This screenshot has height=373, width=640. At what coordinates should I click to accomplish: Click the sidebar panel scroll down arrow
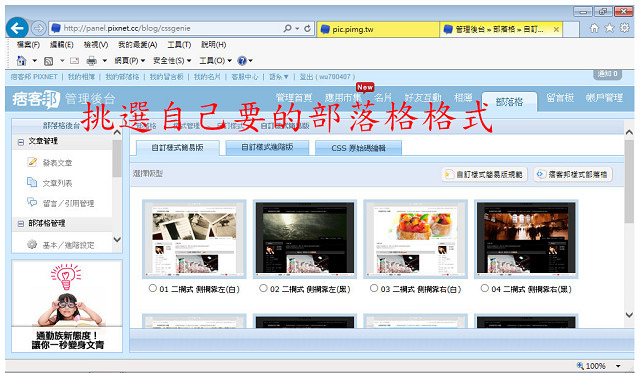pyautogui.click(x=117, y=240)
